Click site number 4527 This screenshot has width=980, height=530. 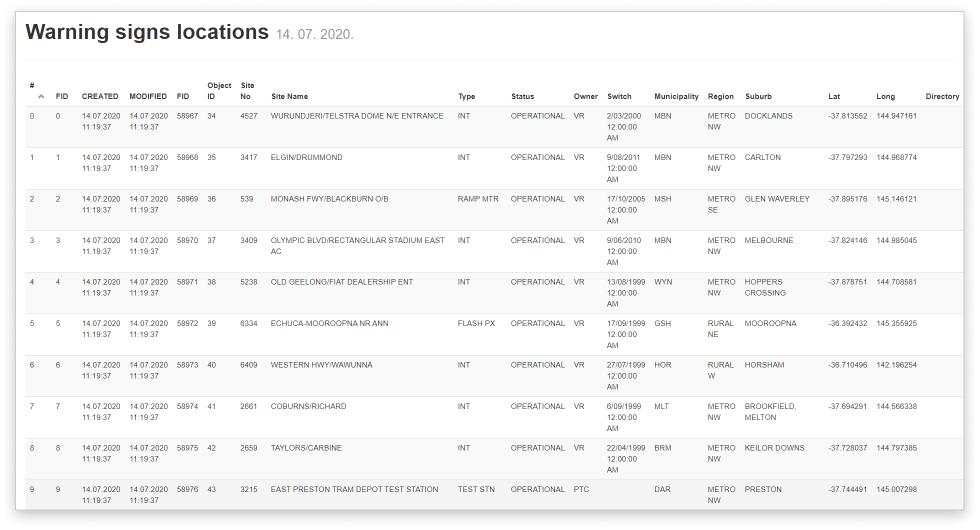point(249,116)
